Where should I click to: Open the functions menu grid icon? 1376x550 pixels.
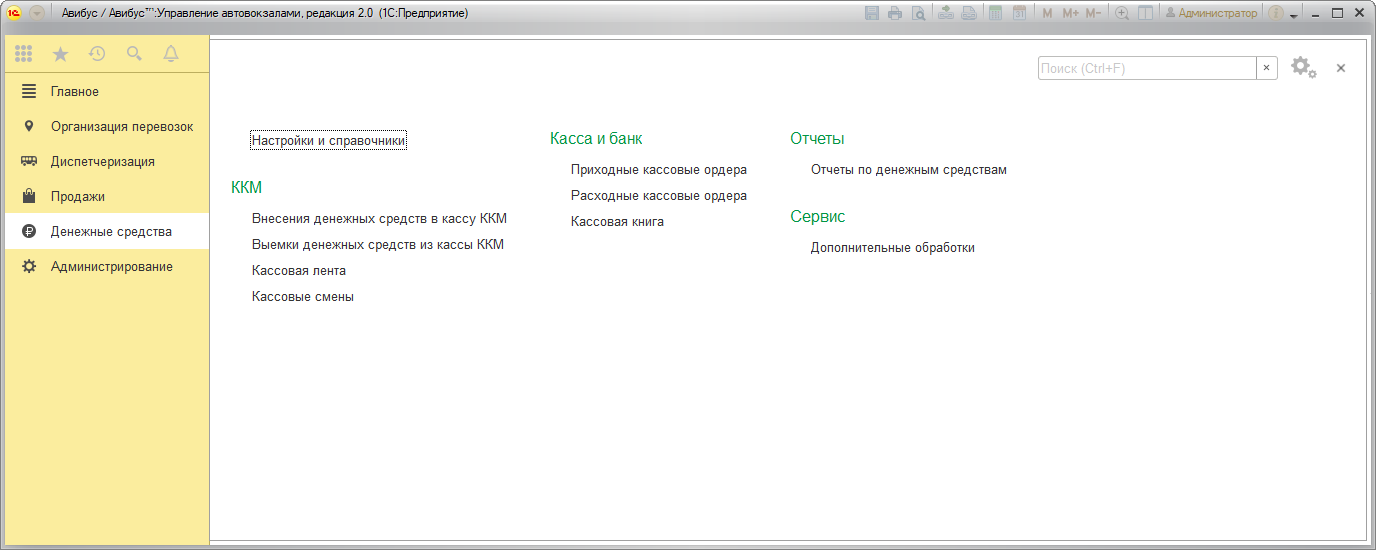point(23,54)
